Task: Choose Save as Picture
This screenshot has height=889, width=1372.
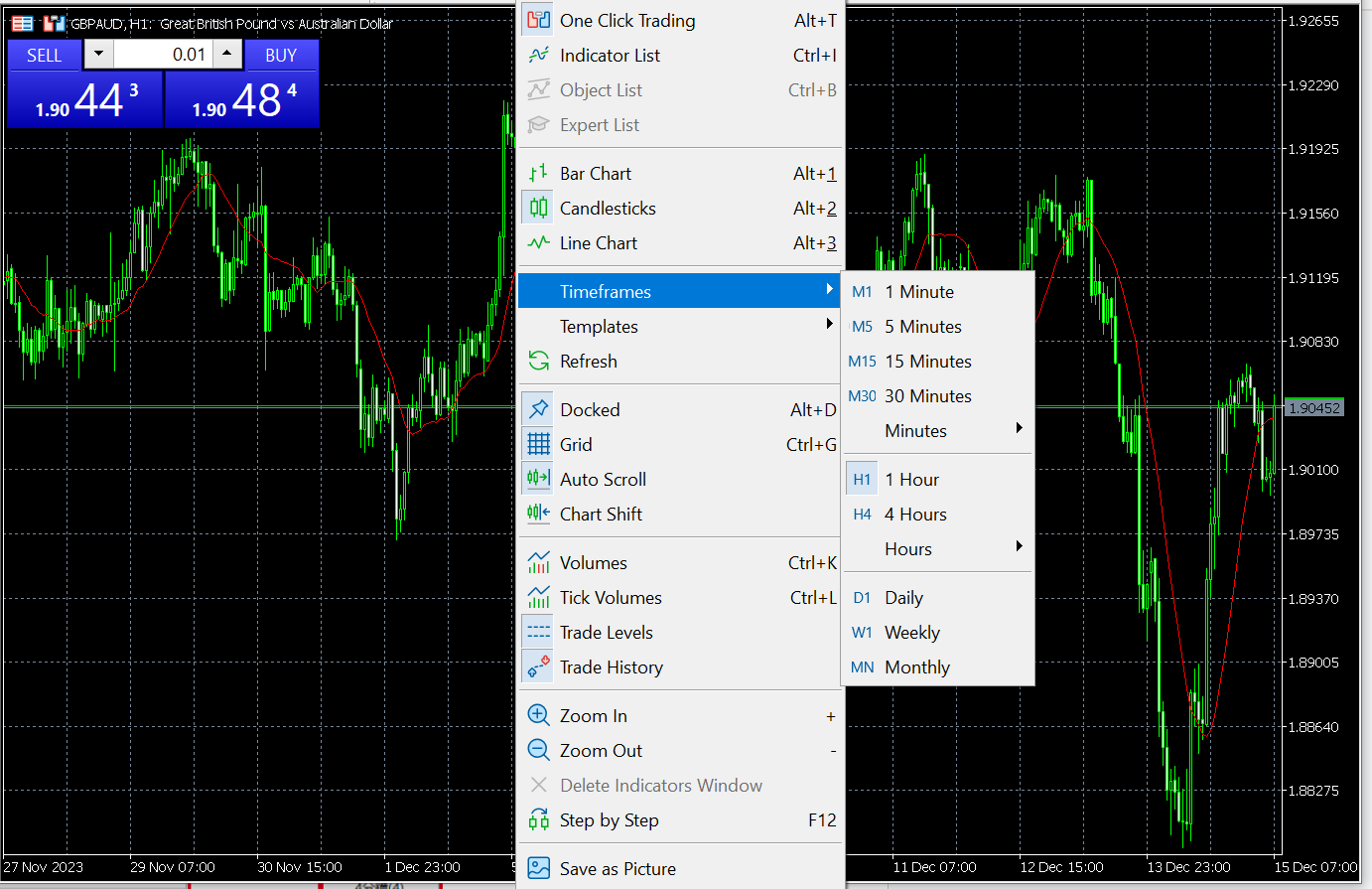Action: [x=620, y=868]
